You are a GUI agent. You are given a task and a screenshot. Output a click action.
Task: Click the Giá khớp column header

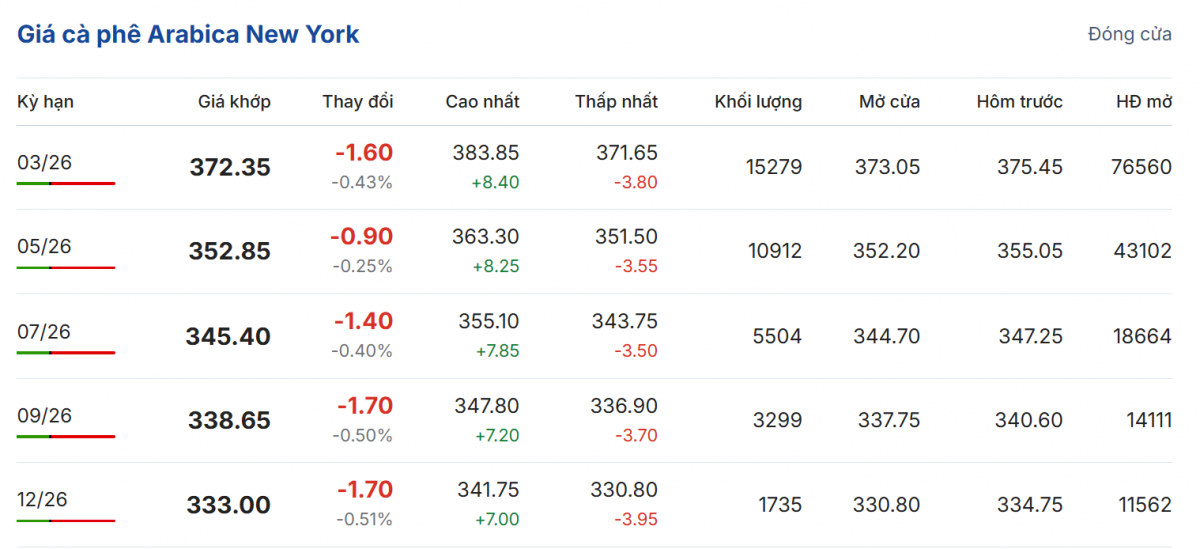click(234, 102)
